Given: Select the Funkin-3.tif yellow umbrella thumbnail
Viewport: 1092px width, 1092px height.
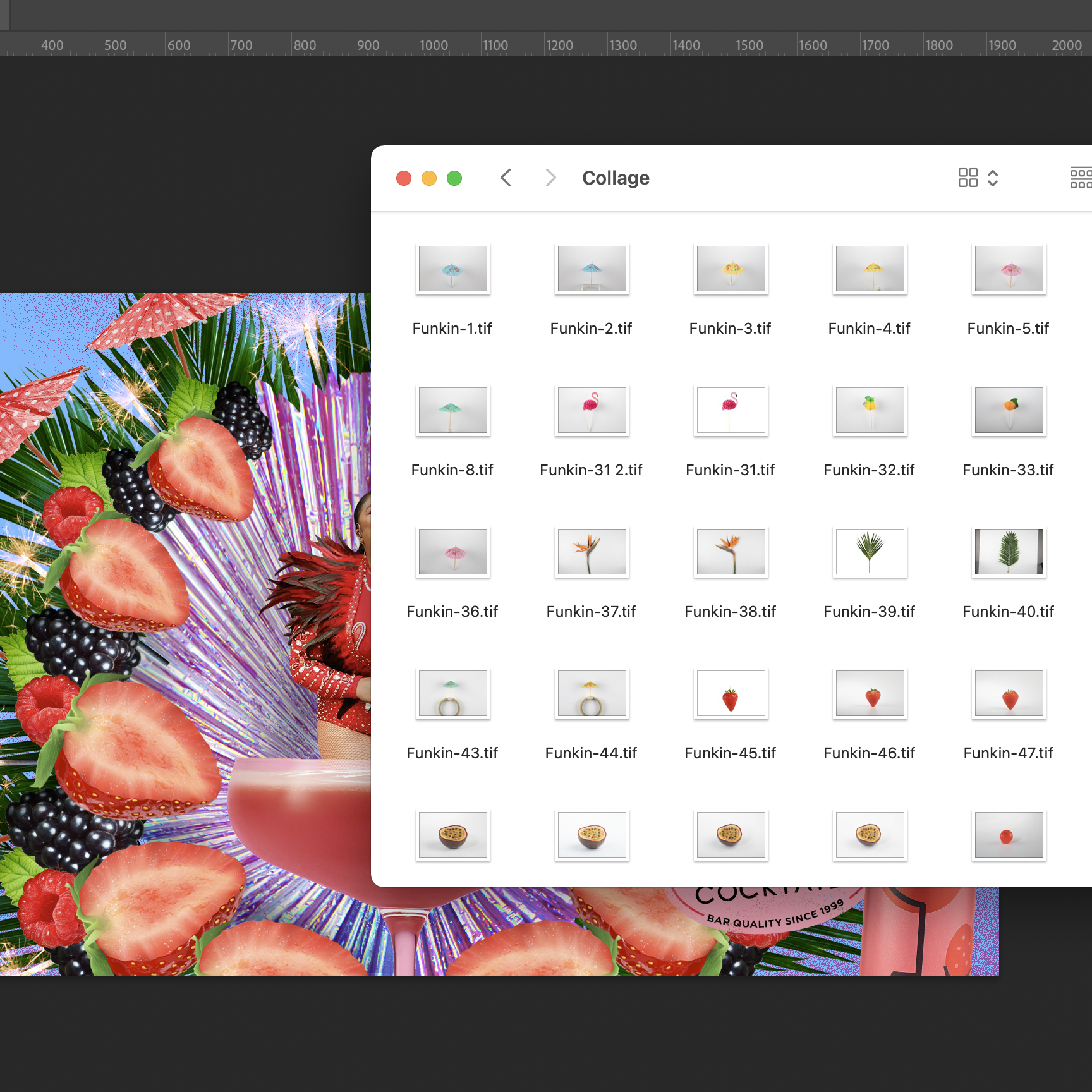Looking at the screenshot, I should (731, 269).
